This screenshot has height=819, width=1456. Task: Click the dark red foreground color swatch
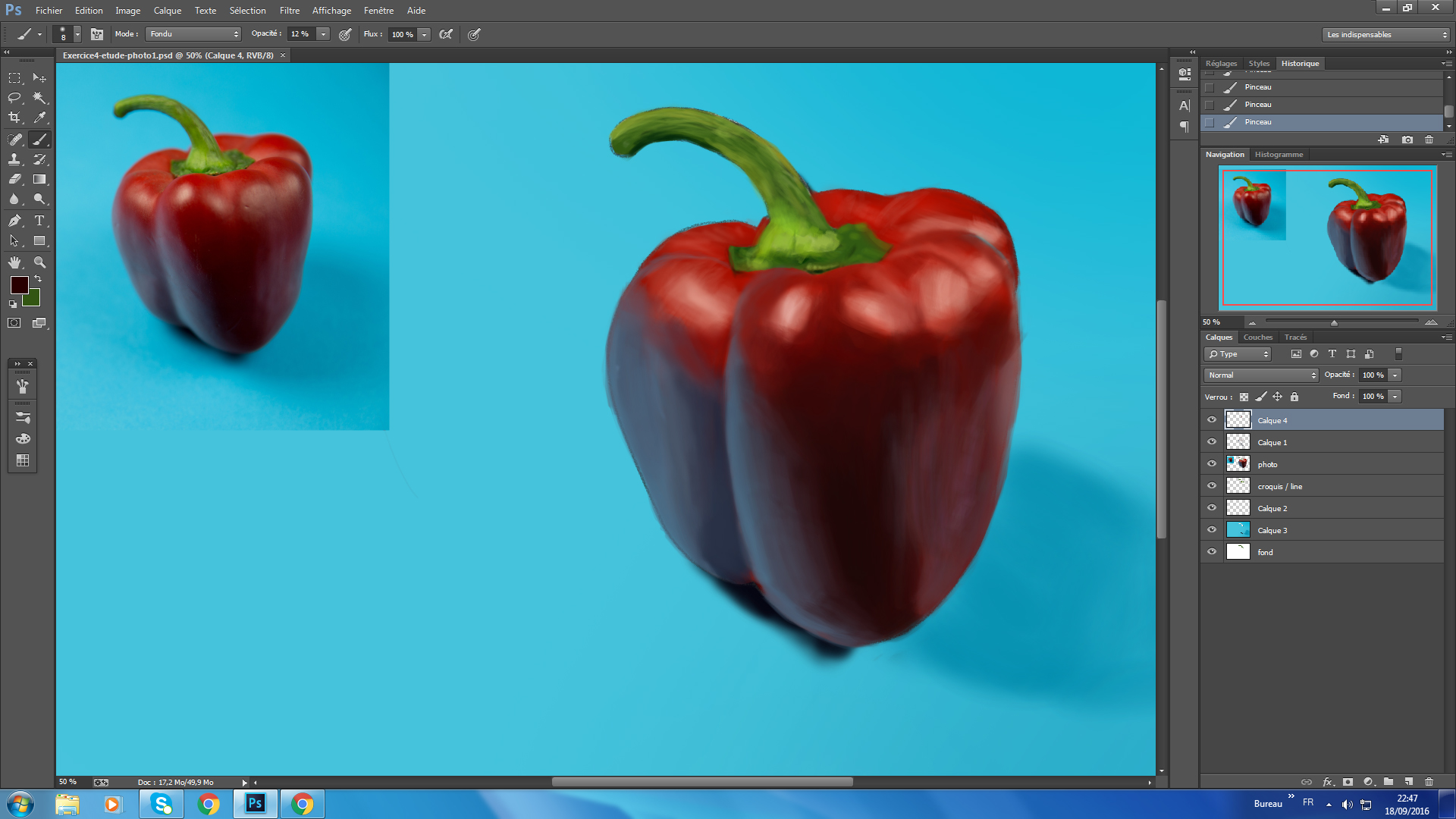(x=19, y=284)
